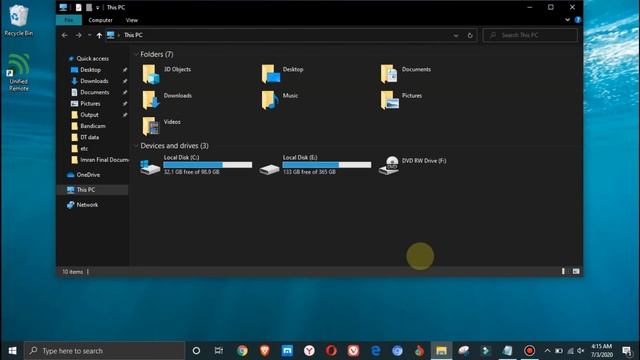Go back using the Back arrow
The height and width of the screenshot is (360, 640).
[64, 35]
